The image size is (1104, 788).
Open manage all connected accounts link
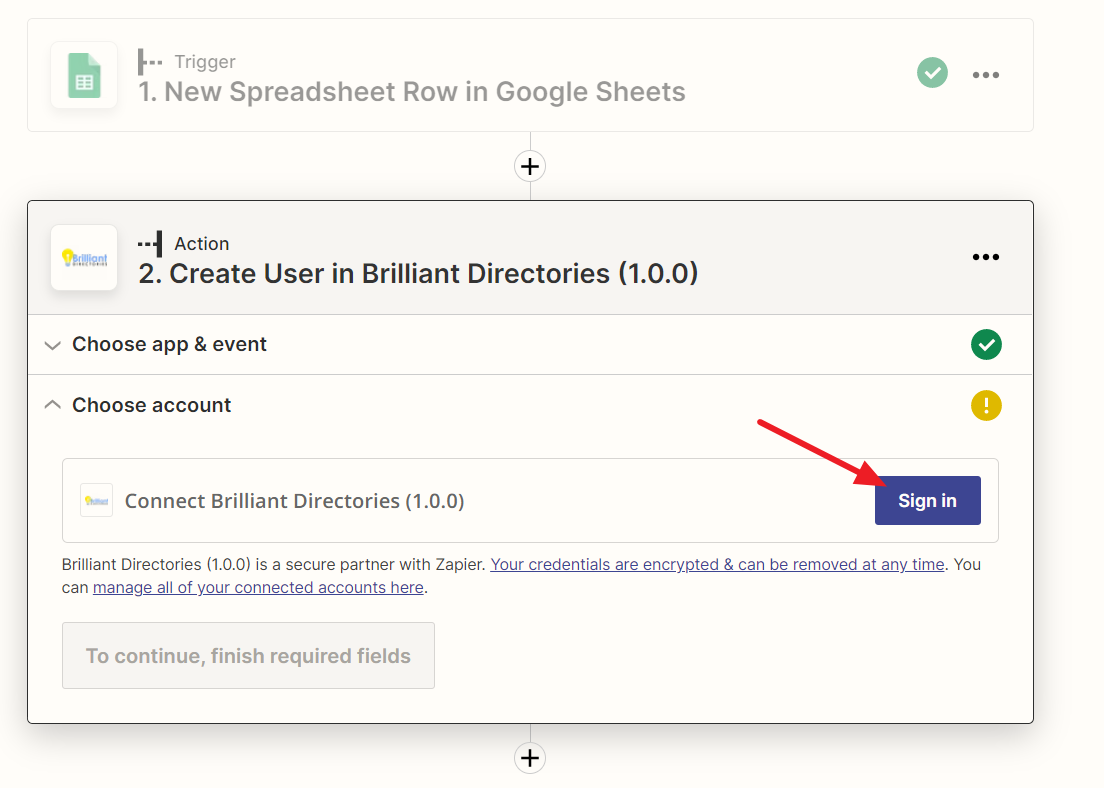point(258,588)
